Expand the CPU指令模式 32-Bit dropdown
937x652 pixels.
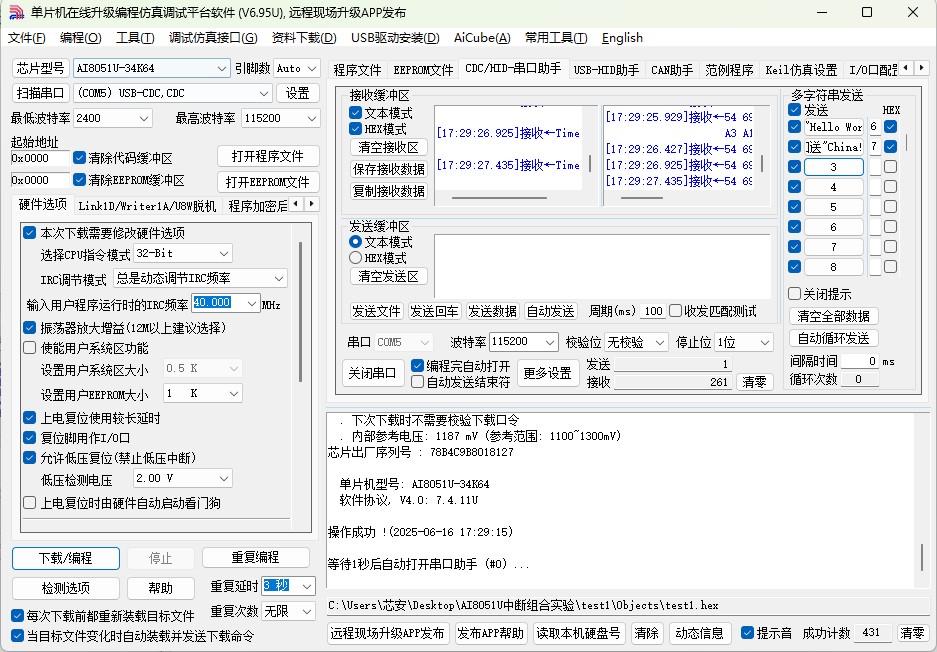(224, 253)
